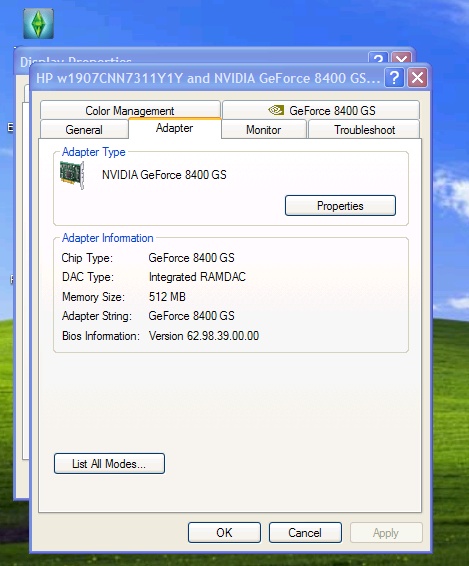Click the NVIDIA GeForce 8400 GS adapter name
Image resolution: width=469 pixels, height=566 pixels.
coord(164,175)
